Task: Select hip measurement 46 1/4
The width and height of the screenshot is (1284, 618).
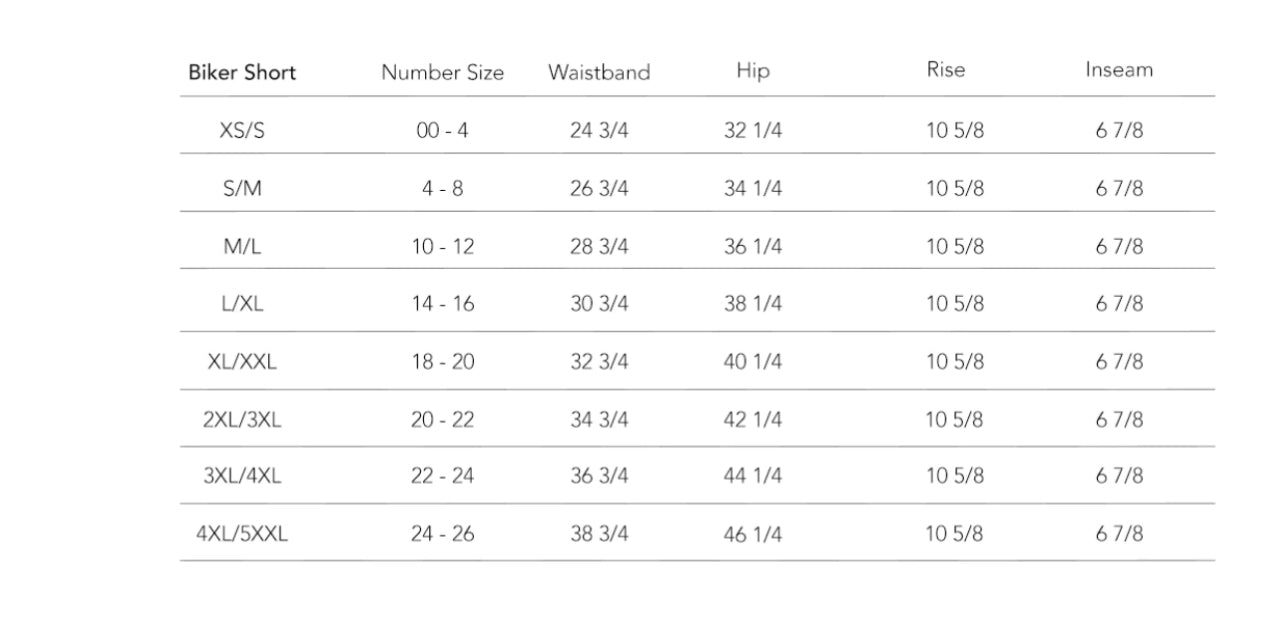Action: coord(752,534)
